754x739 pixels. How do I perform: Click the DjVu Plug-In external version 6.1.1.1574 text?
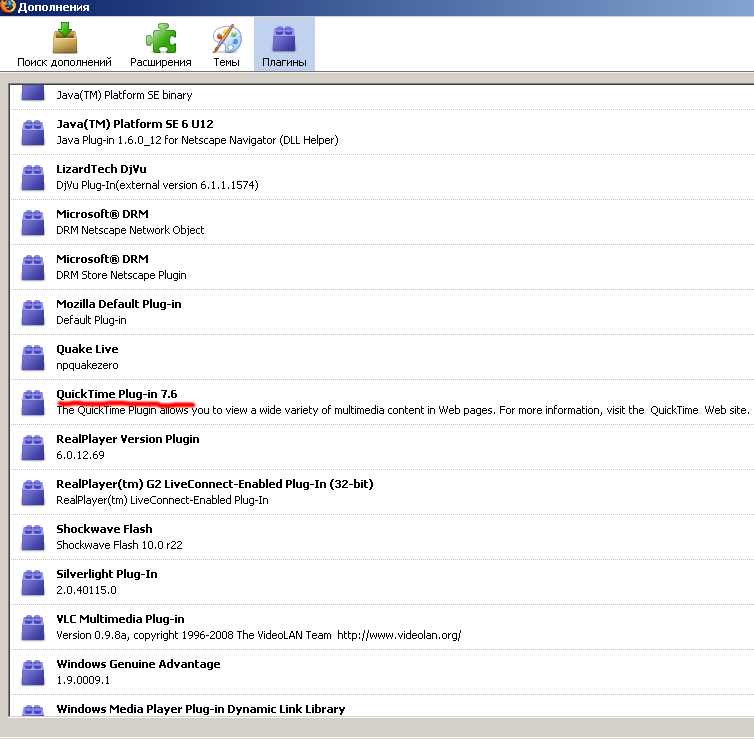coord(157,185)
